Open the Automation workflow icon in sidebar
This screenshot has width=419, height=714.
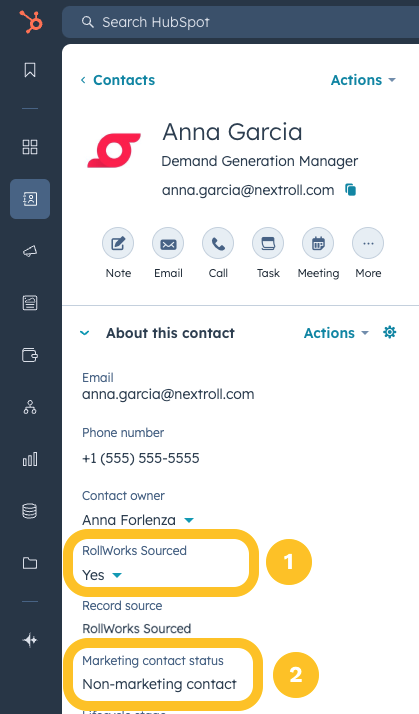point(30,407)
